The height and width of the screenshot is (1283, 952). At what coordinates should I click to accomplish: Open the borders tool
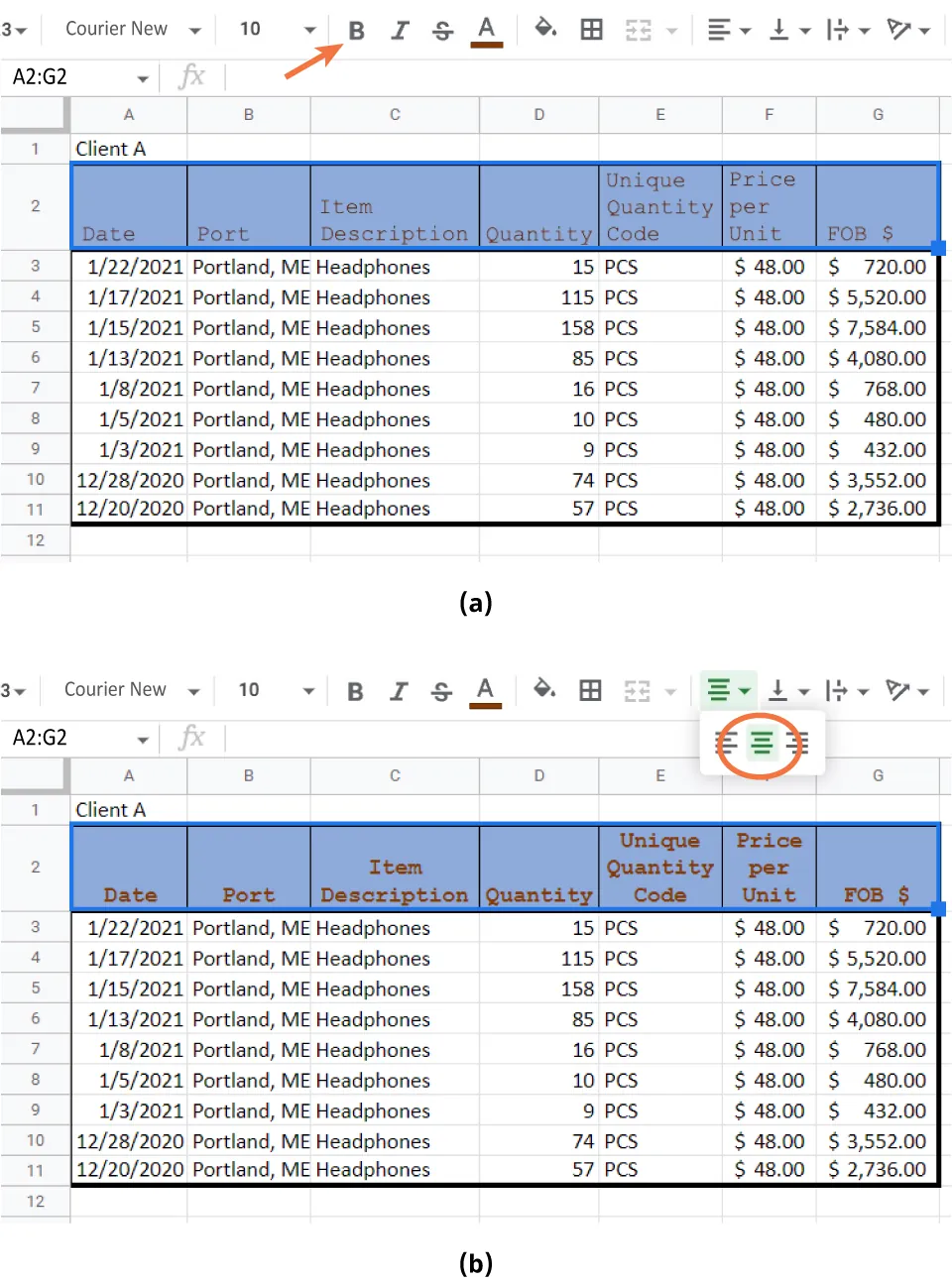[x=591, y=29]
